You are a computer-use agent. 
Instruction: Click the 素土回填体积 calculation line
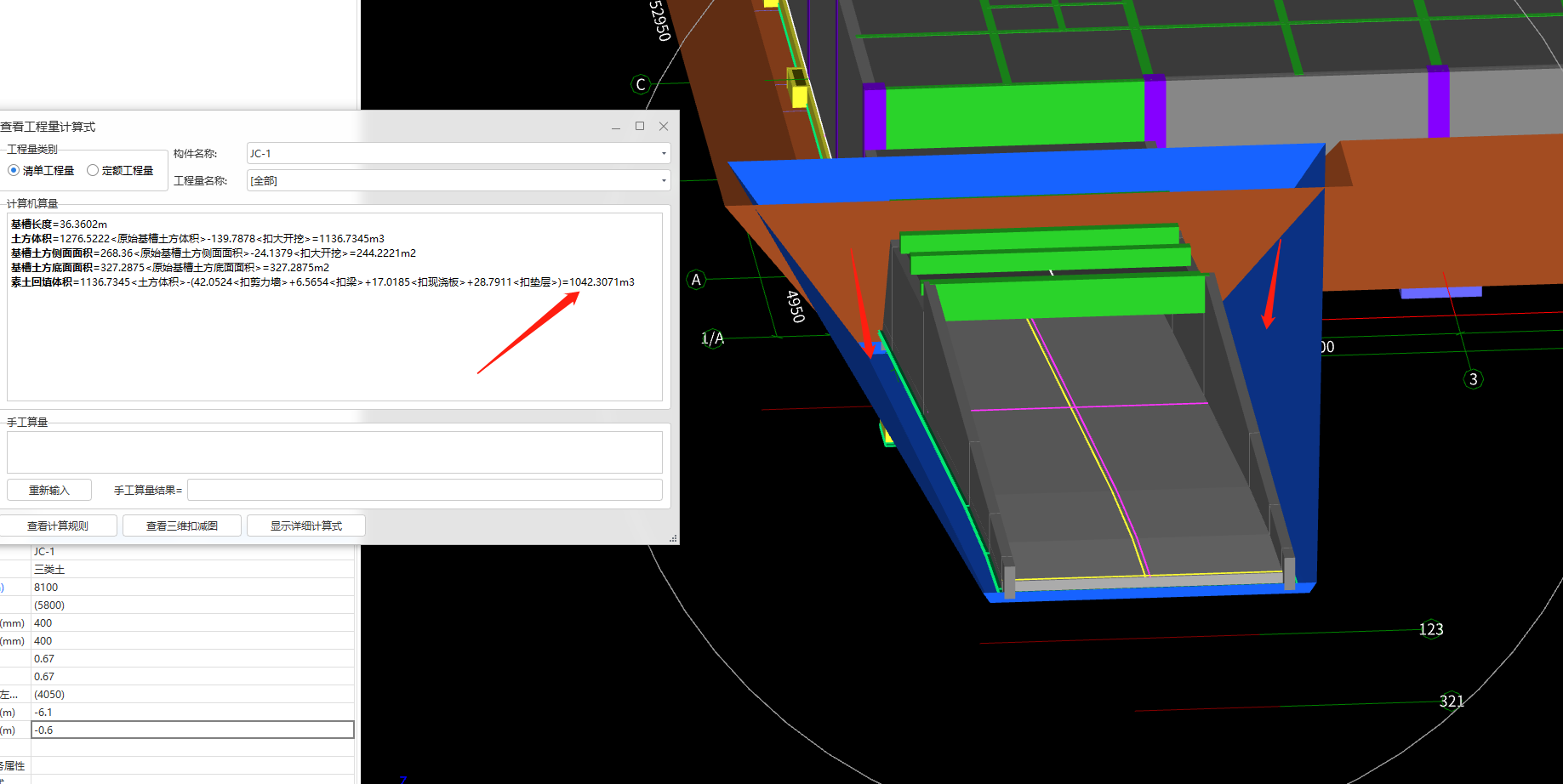click(322, 282)
